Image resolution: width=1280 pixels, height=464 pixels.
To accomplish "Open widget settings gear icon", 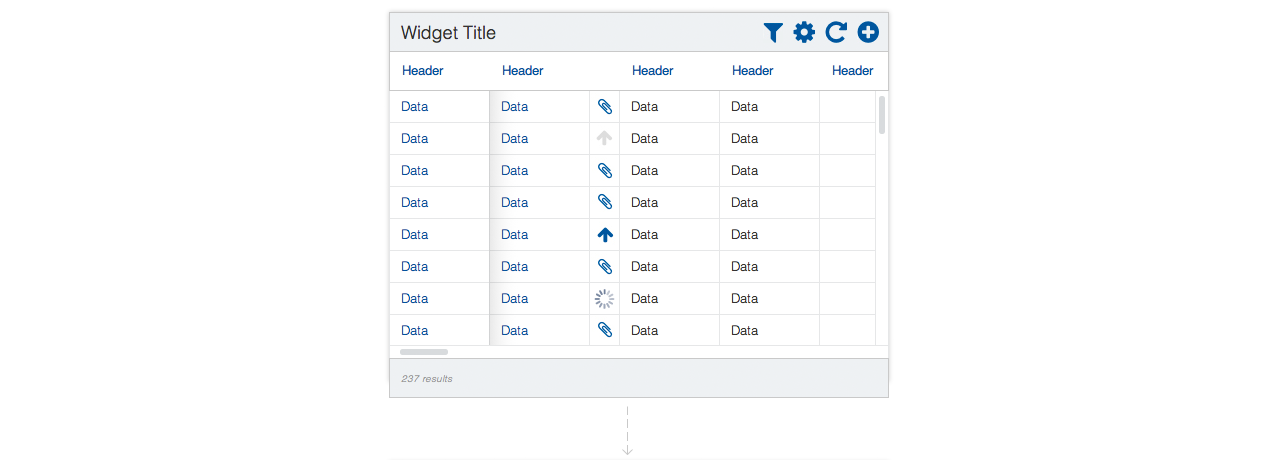I will tap(804, 33).
